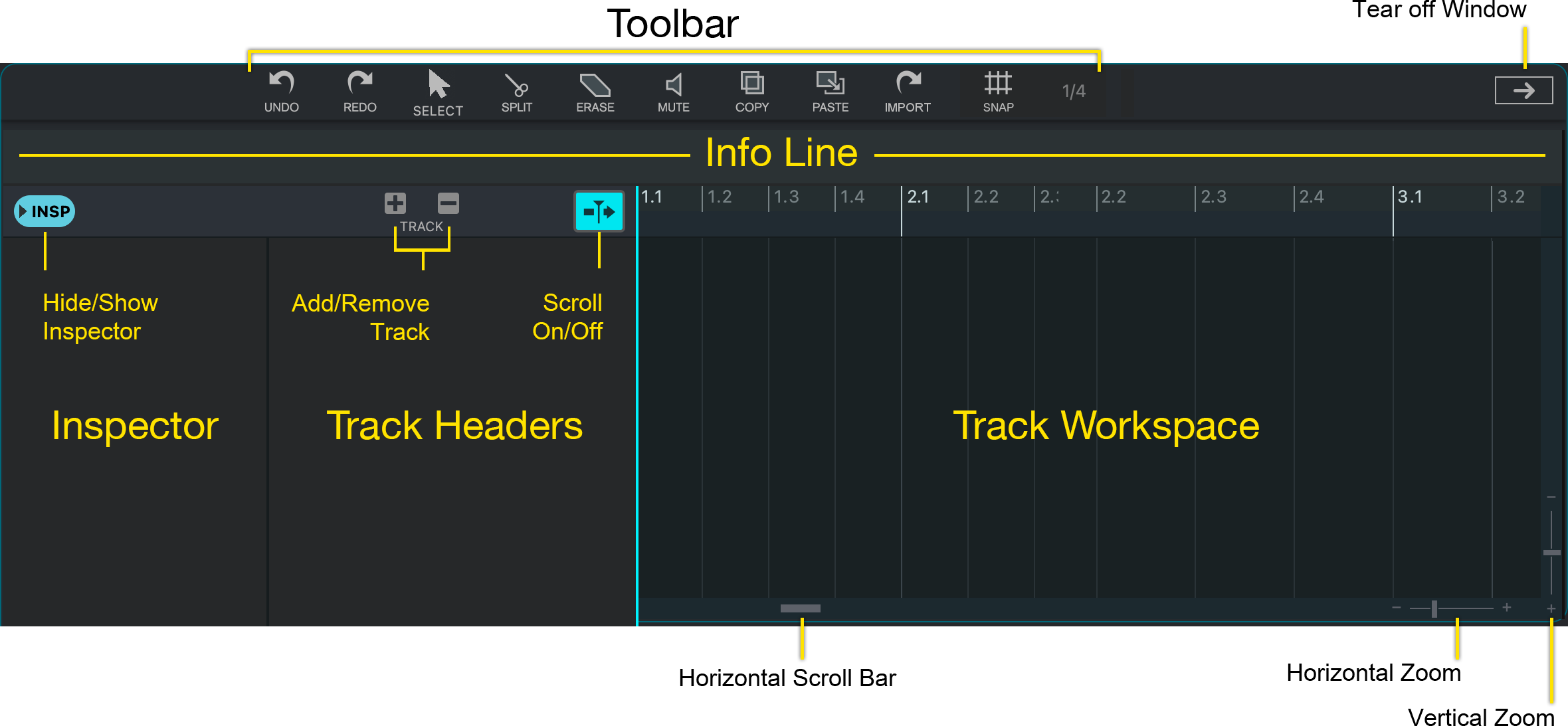Viewport: 1568px width, 726px height.
Task: Tear off window with arrow button
Action: tap(1523, 90)
